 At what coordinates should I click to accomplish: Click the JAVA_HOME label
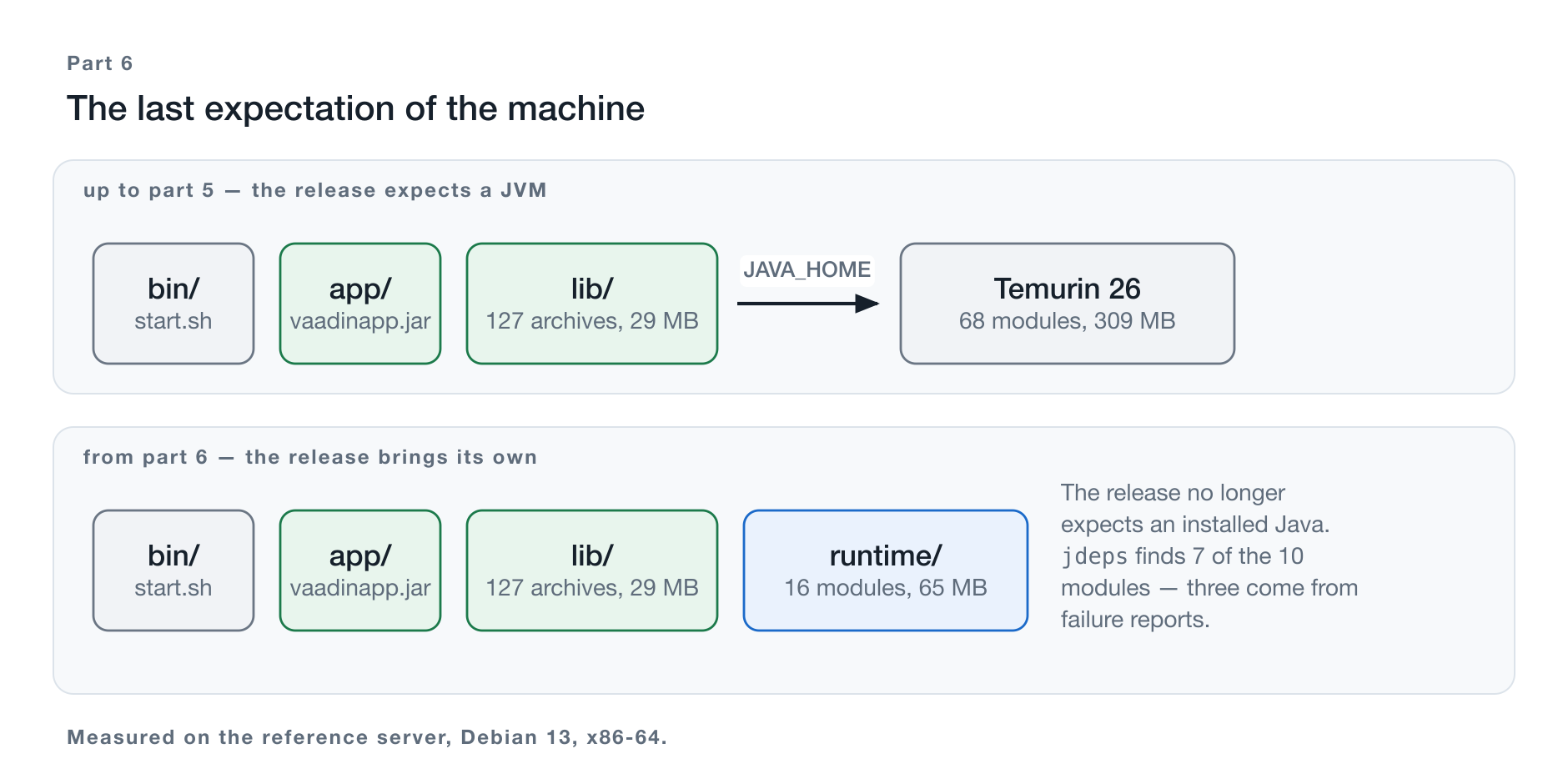pos(807,269)
